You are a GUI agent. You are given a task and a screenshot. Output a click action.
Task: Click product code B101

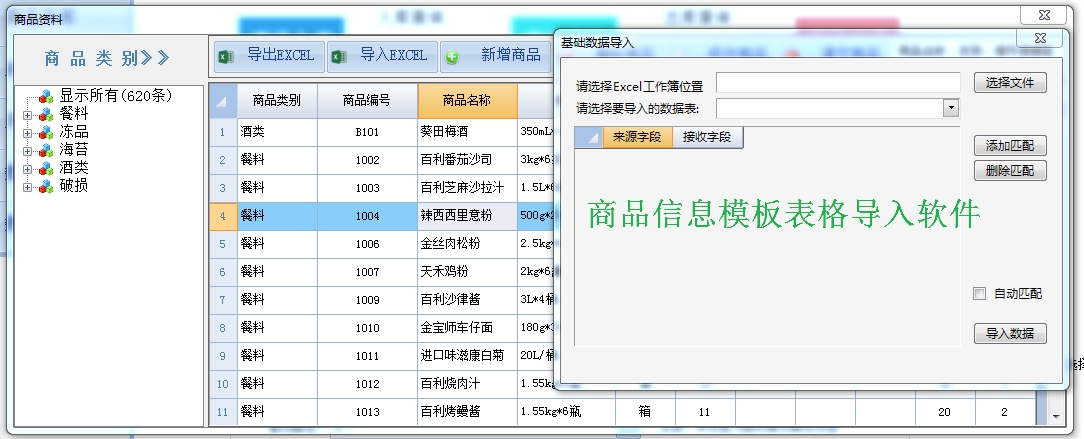click(x=367, y=132)
